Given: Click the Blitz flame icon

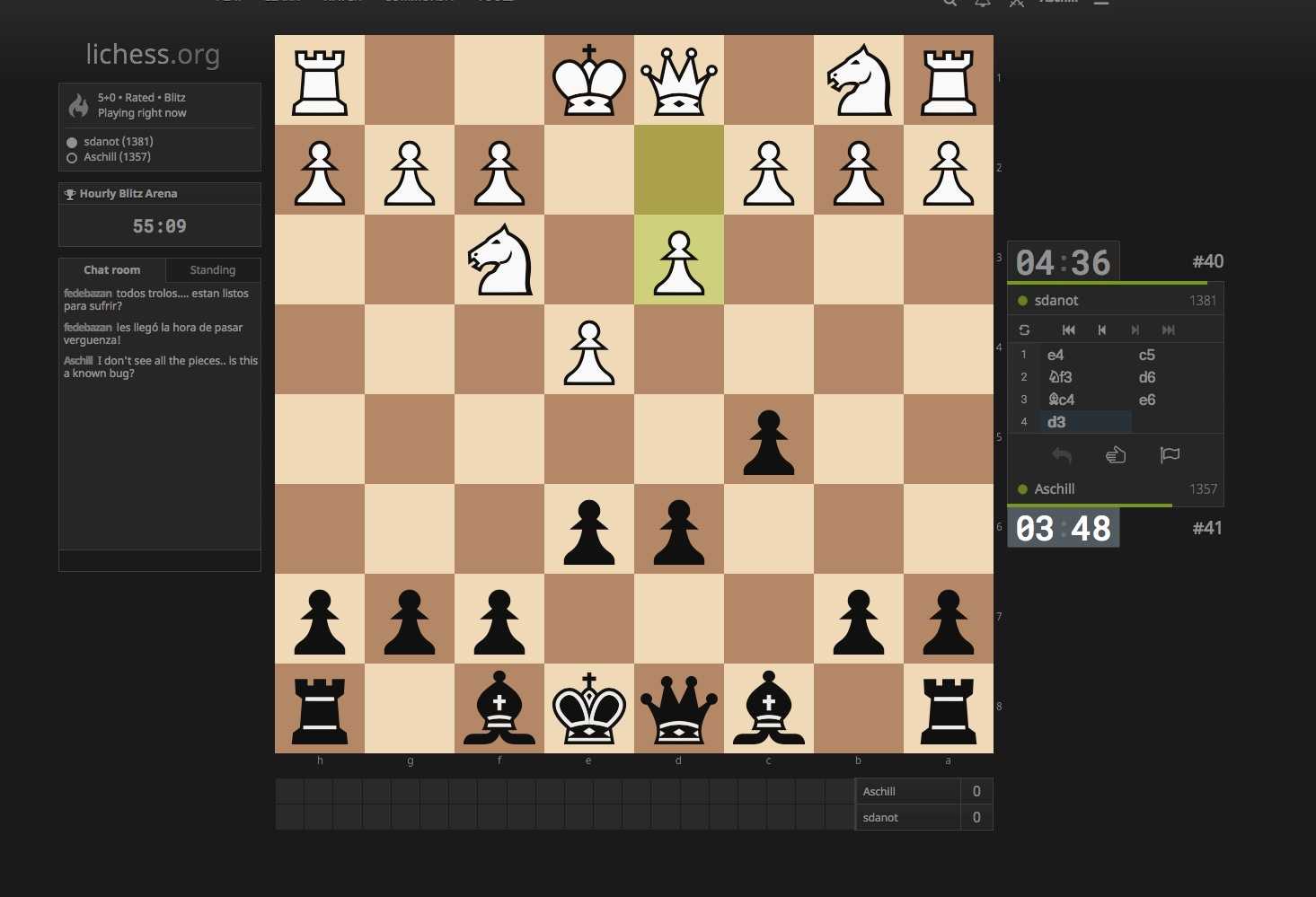Looking at the screenshot, I should (x=79, y=106).
